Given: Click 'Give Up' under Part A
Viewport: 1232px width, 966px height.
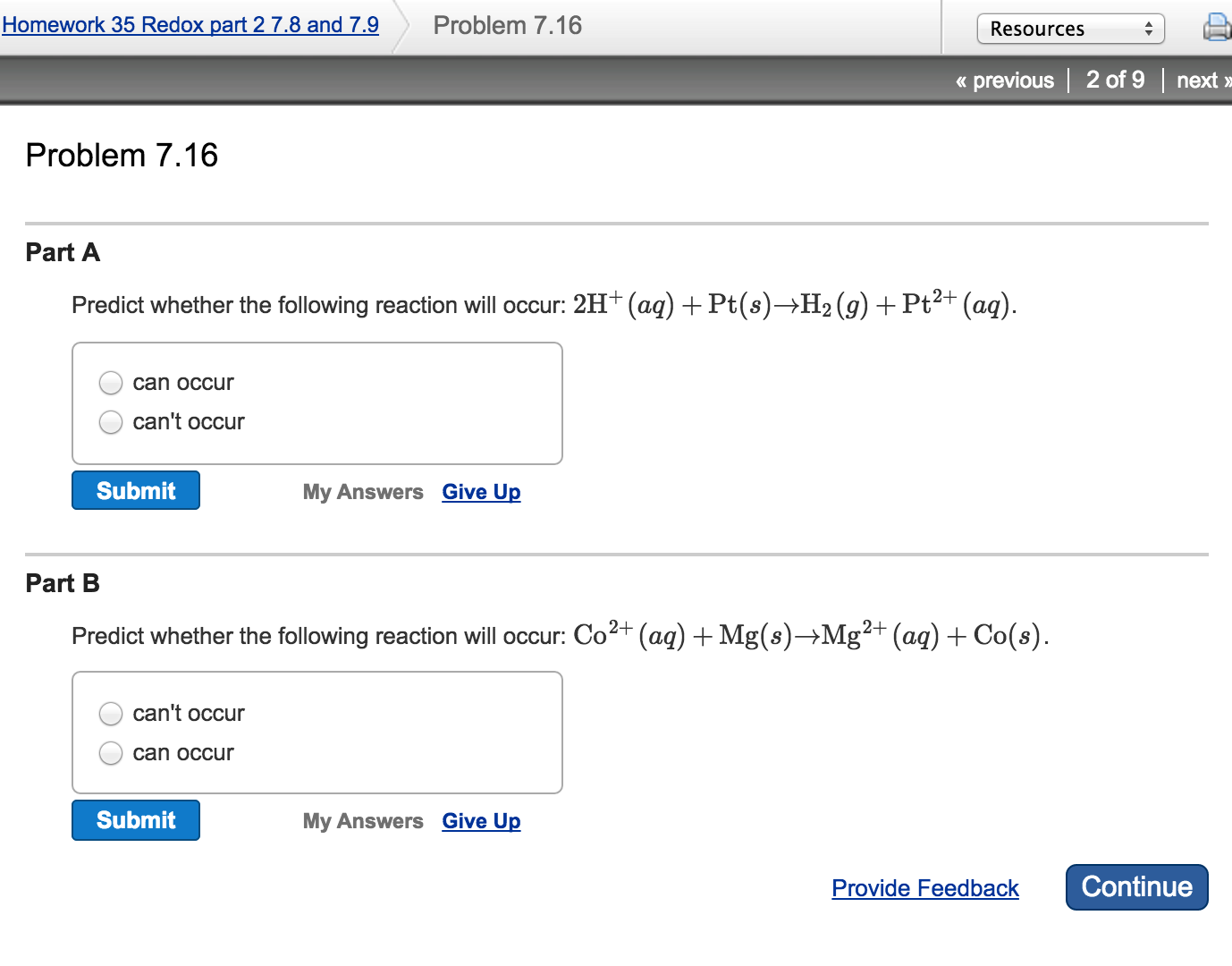Looking at the screenshot, I should pyautogui.click(x=480, y=492).
